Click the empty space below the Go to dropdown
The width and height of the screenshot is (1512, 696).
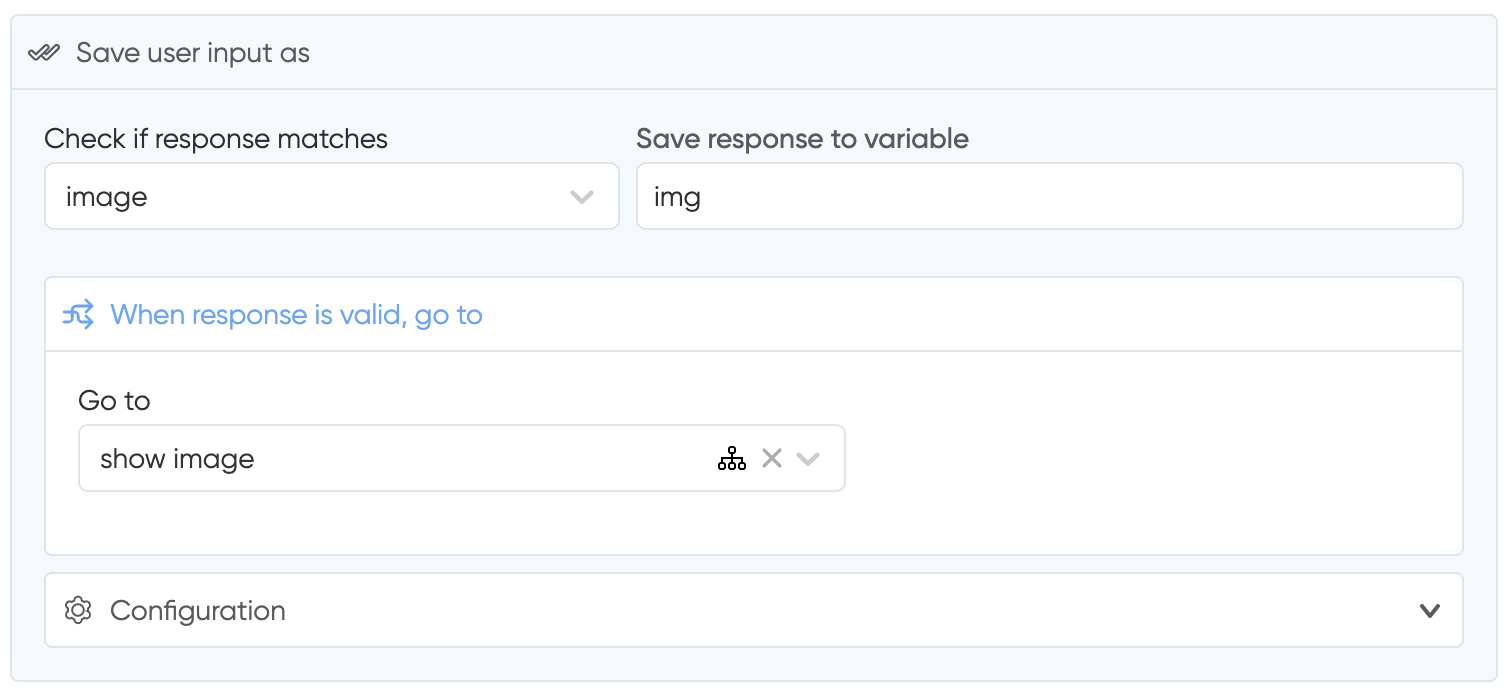coord(754,522)
